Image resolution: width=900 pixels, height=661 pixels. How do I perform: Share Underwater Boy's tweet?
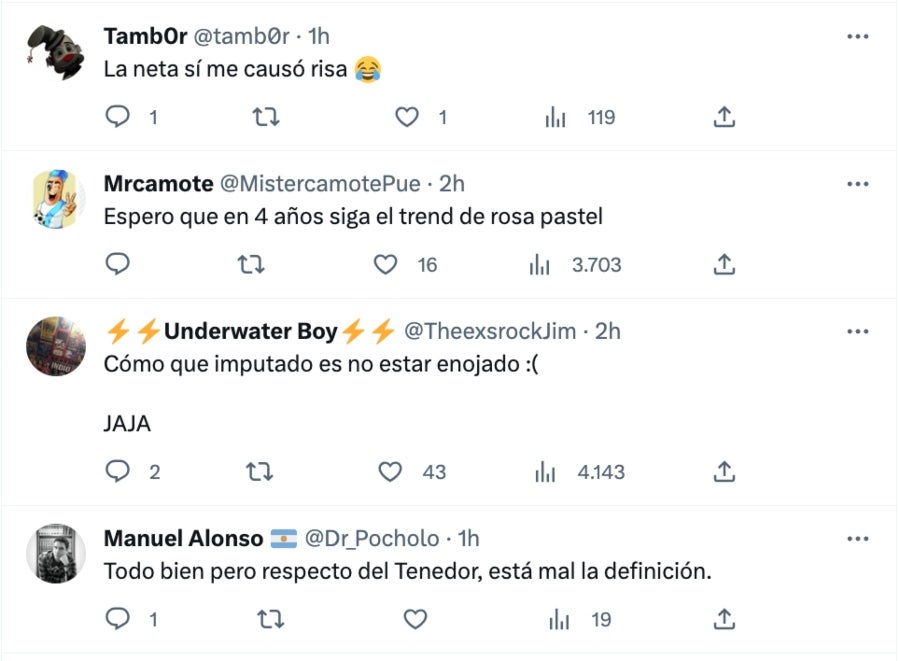(x=724, y=472)
